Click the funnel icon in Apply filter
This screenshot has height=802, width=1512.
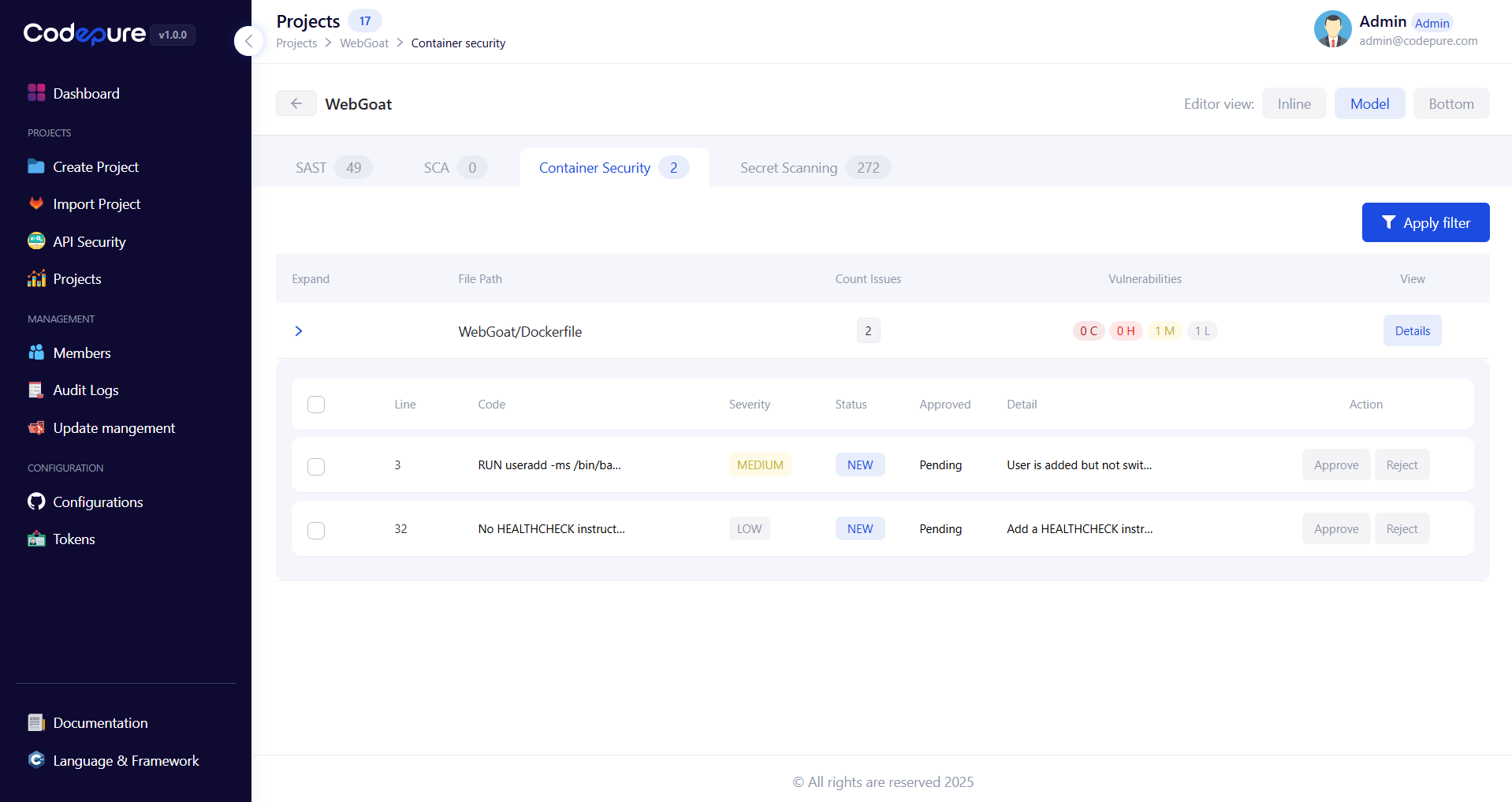1389,222
